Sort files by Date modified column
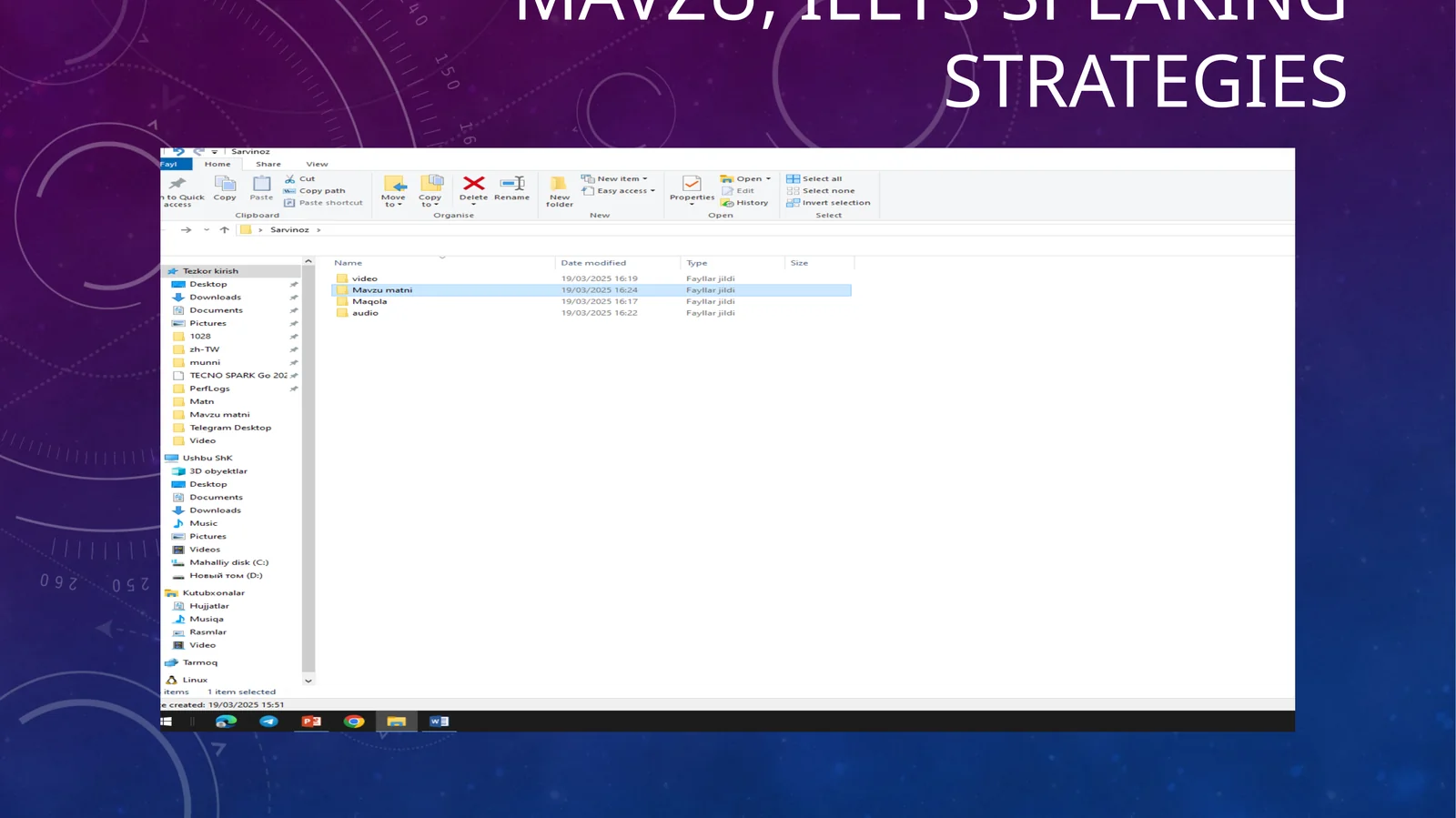Viewport: 1456px width, 818px height. click(593, 263)
